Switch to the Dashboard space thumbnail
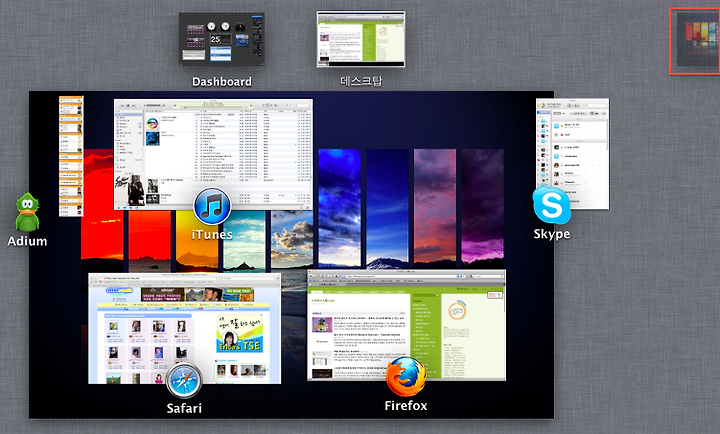The height and width of the screenshot is (434, 720). pos(221,39)
